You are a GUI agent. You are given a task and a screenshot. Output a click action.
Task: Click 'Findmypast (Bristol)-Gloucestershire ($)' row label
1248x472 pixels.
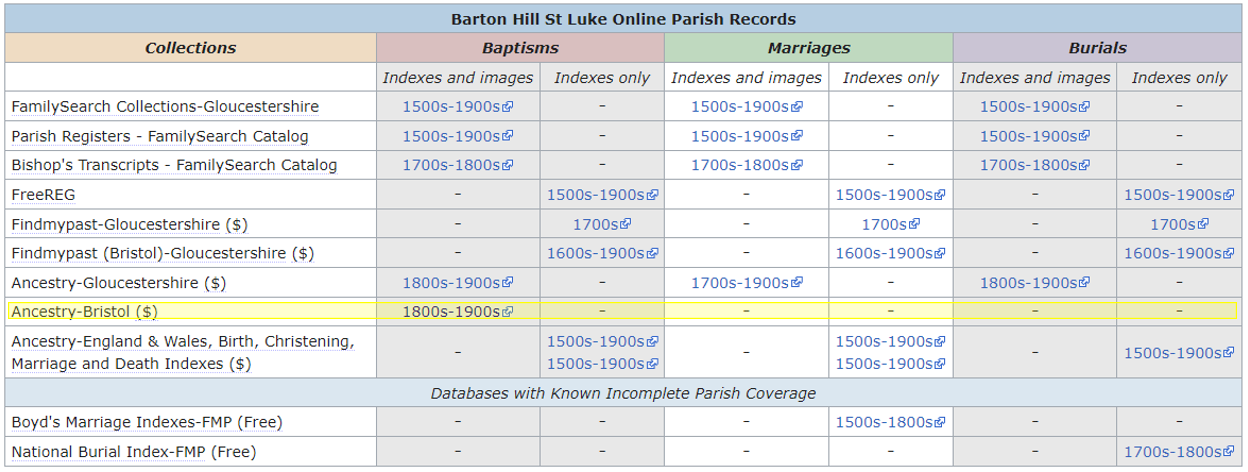coord(162,253)
